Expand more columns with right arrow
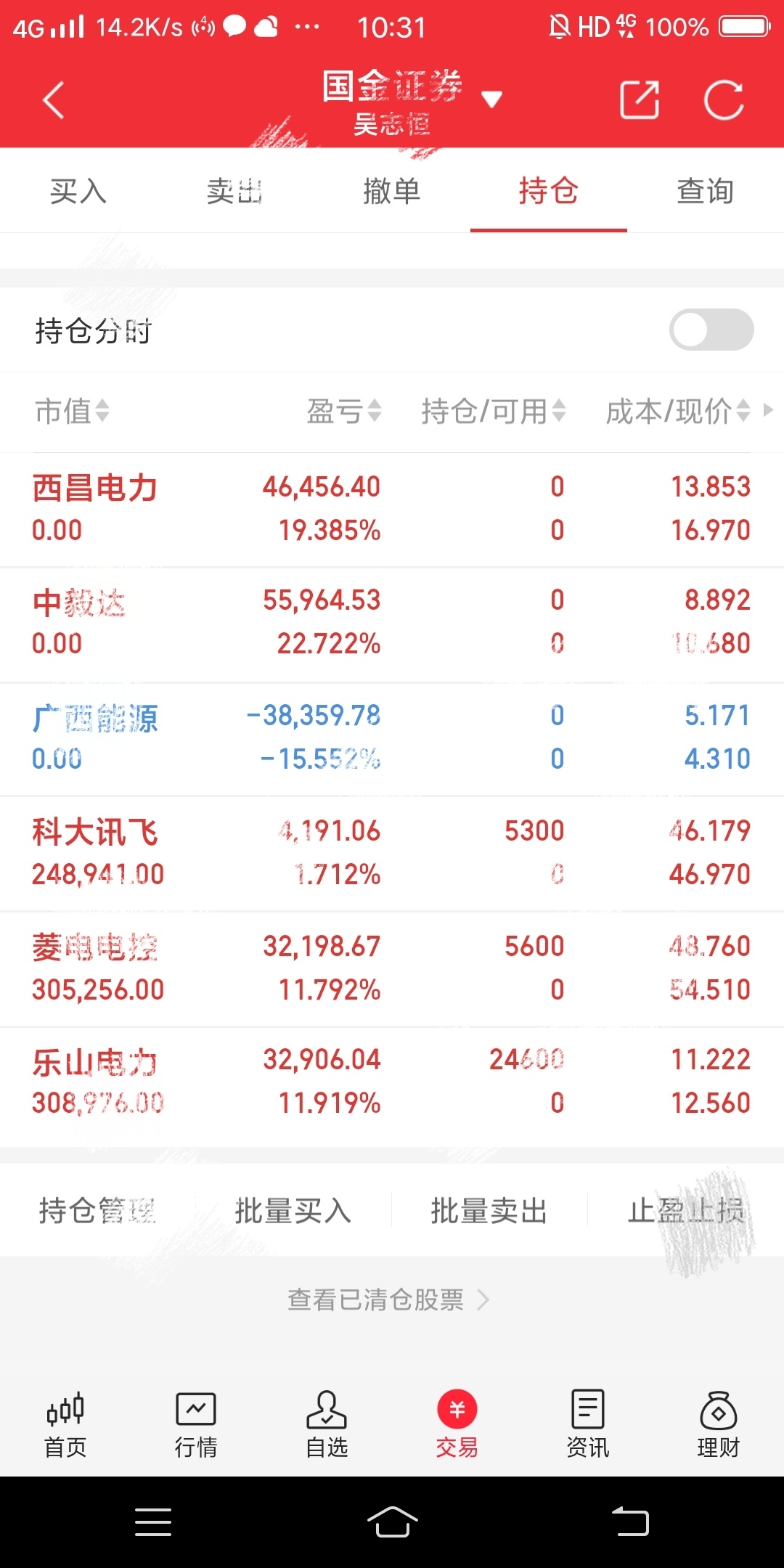 (x=768, y=410)
